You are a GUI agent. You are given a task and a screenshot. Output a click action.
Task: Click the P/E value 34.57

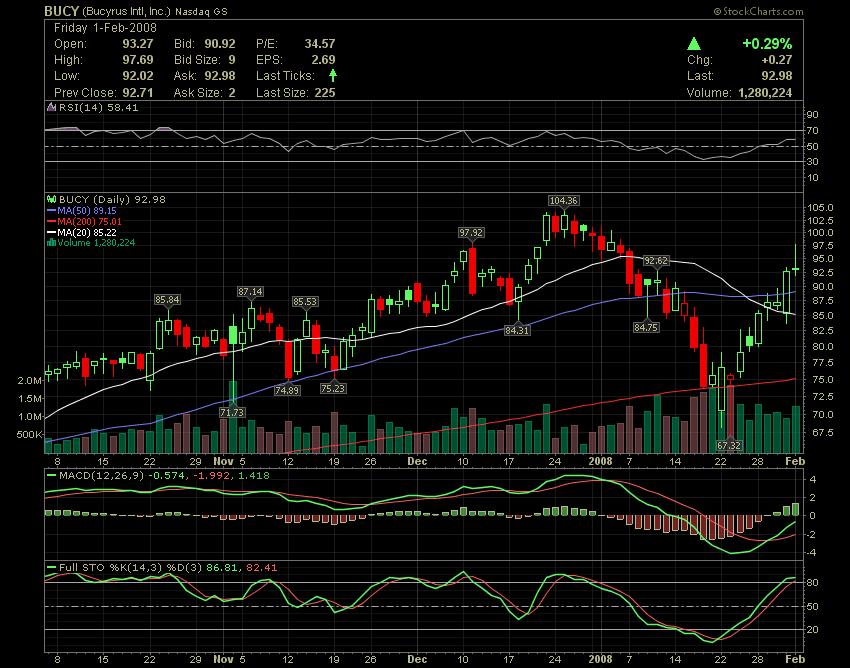click(320, 44)
